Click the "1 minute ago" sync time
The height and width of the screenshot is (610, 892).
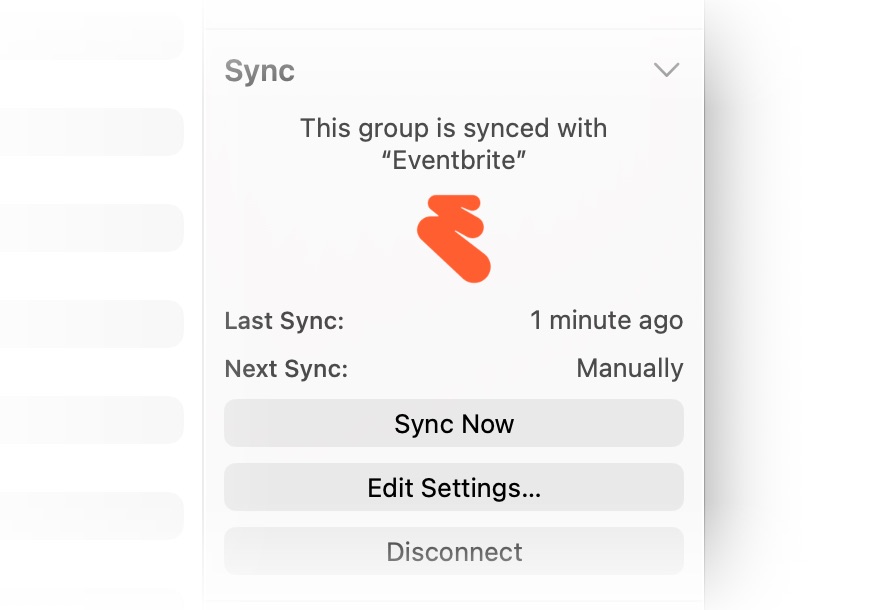tap(606, 321)
